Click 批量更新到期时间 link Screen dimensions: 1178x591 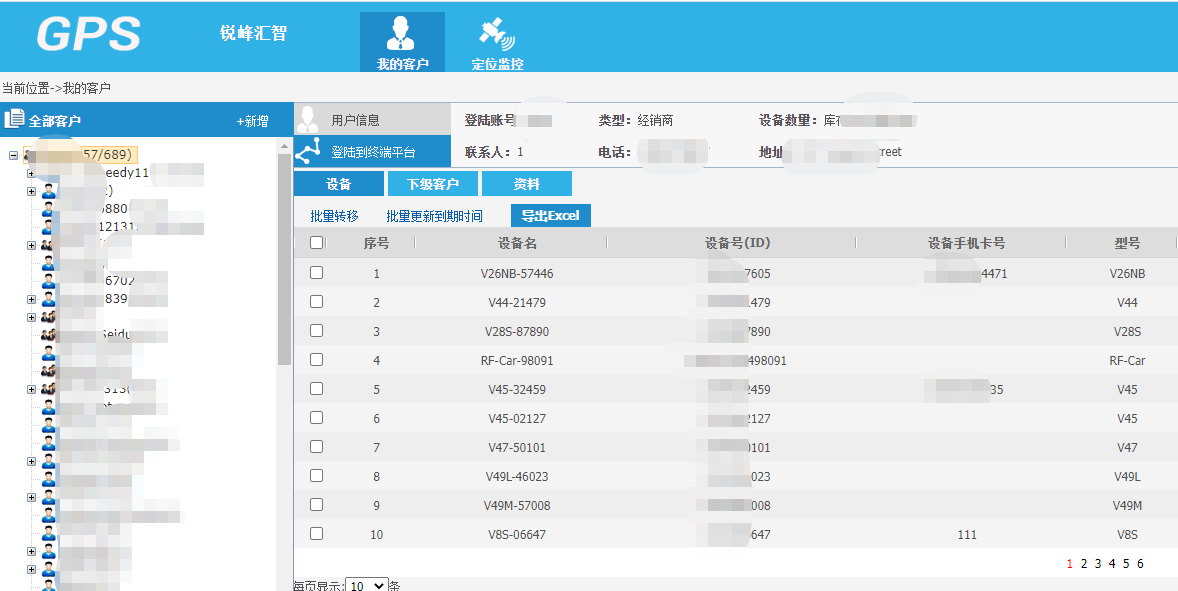tap(434, 216)
